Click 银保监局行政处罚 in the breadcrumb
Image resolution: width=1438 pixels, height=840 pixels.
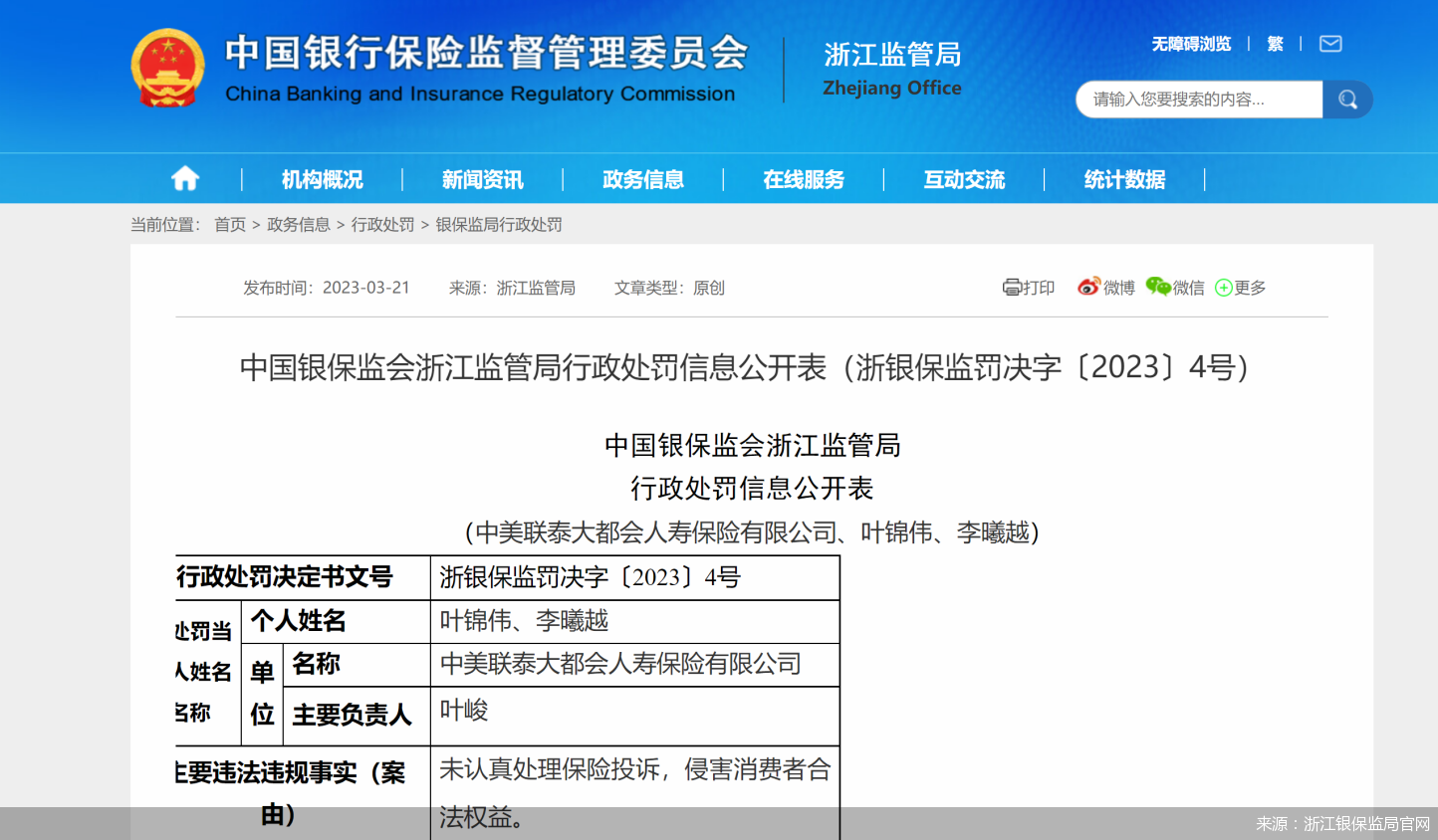[x=499, y=225]
